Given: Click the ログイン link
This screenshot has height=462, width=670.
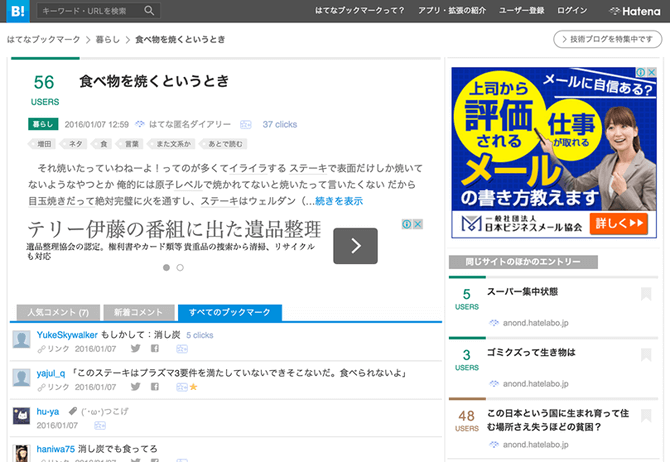Looking at the screenshot, I should (x=572, y=11).
